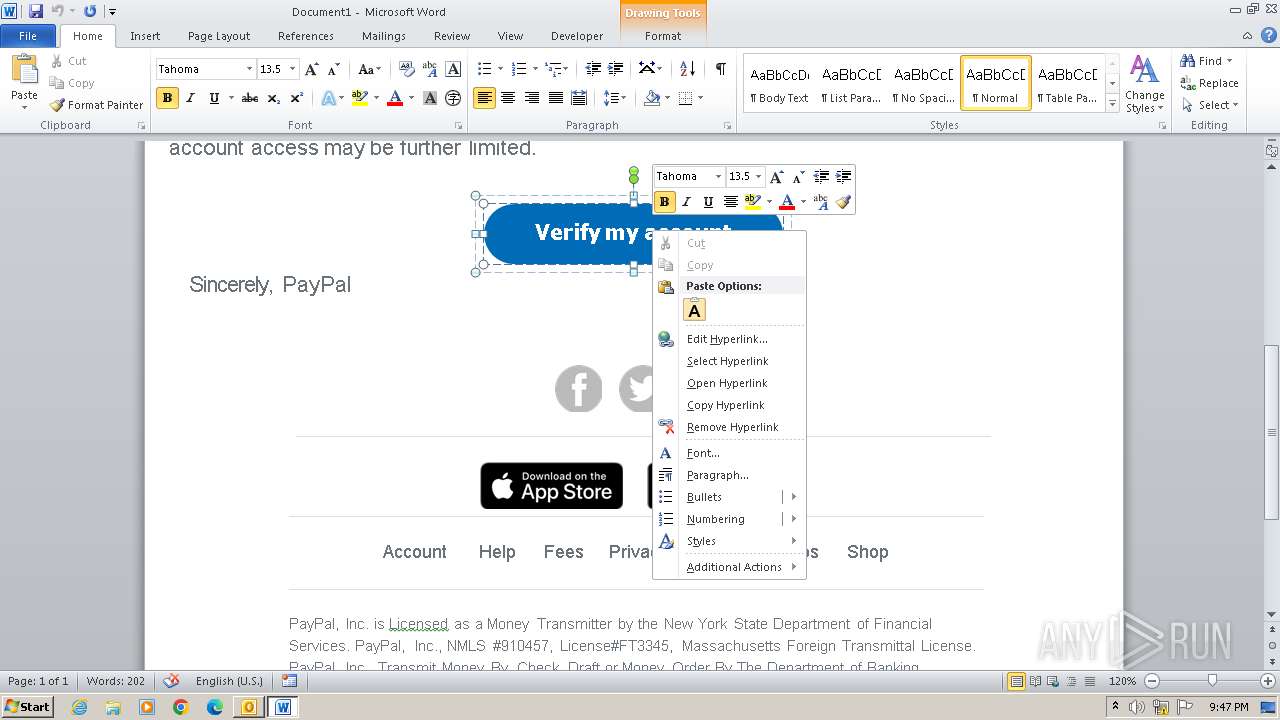Open the zoom level 120% dialog
Image resolution: width=1280 pixels, height=720 pixels.
1122,681
